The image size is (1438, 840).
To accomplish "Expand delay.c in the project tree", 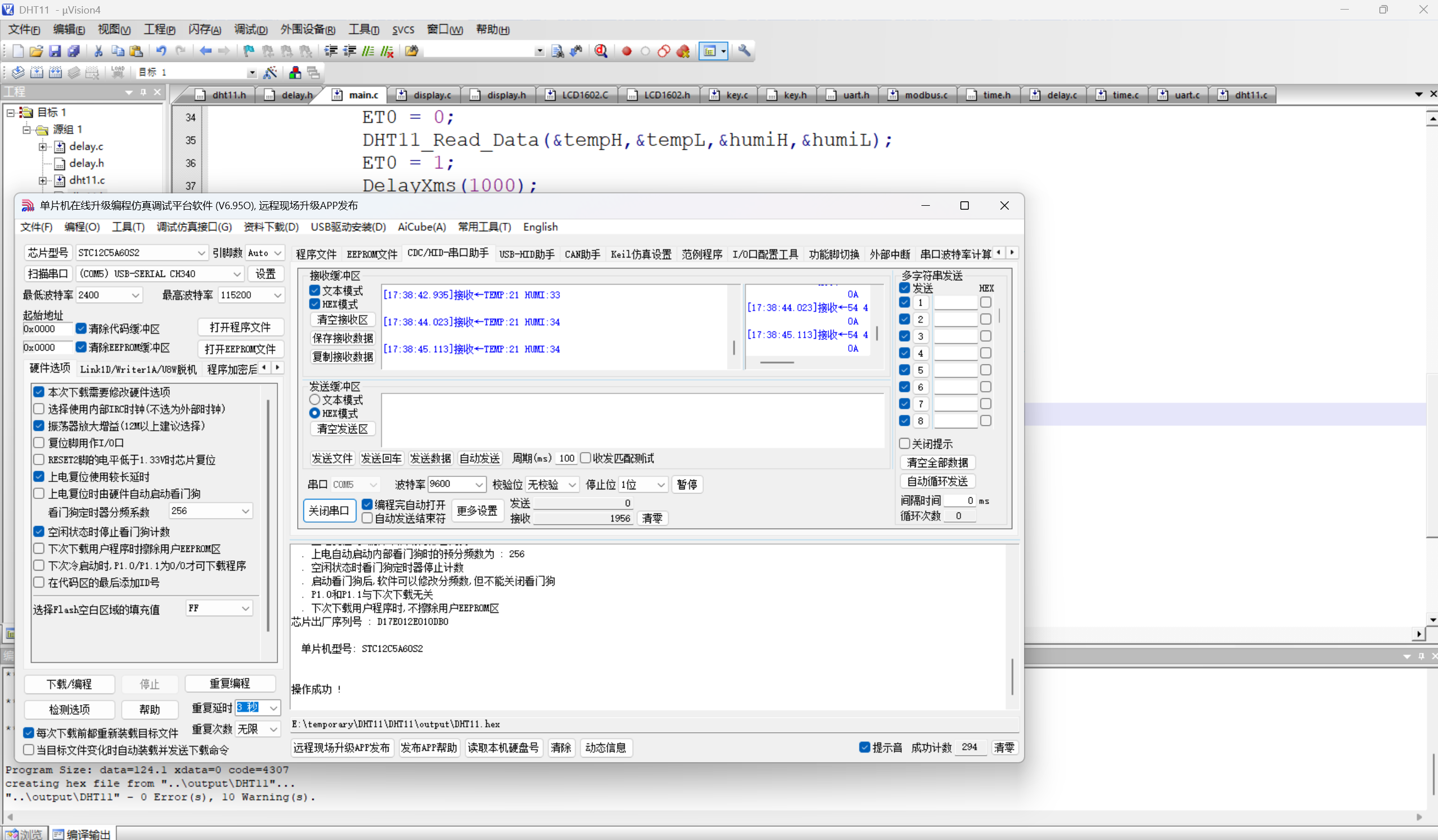I will point(43,147).
